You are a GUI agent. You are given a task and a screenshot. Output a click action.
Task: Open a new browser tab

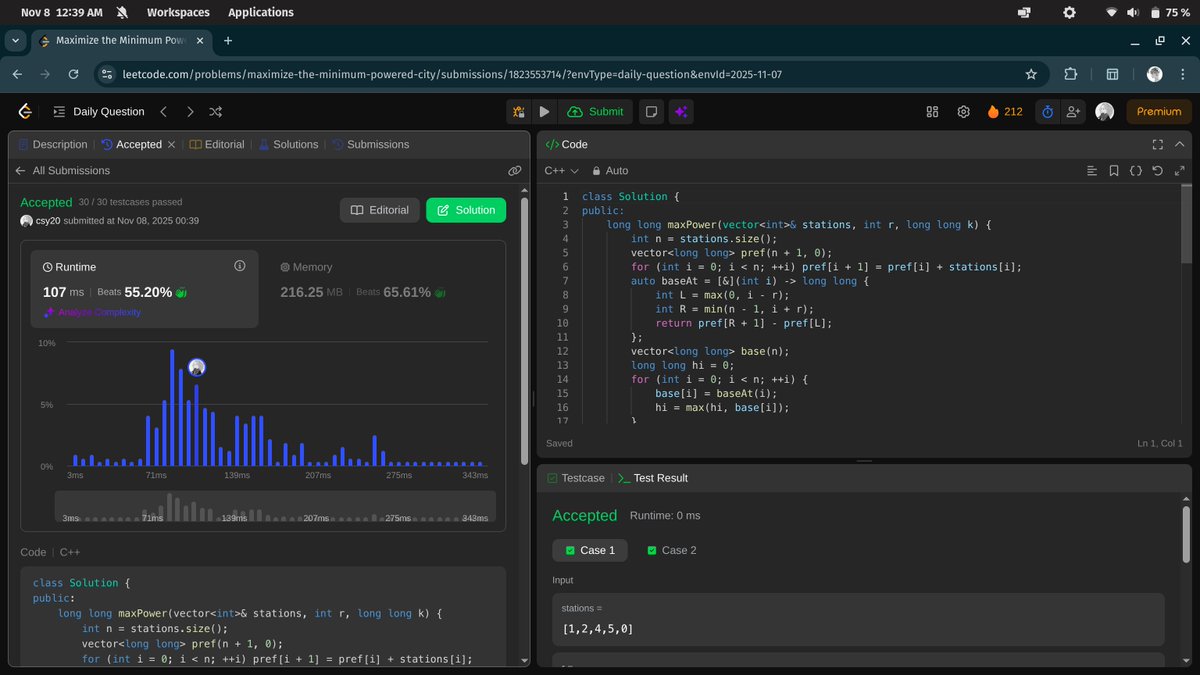228,41
